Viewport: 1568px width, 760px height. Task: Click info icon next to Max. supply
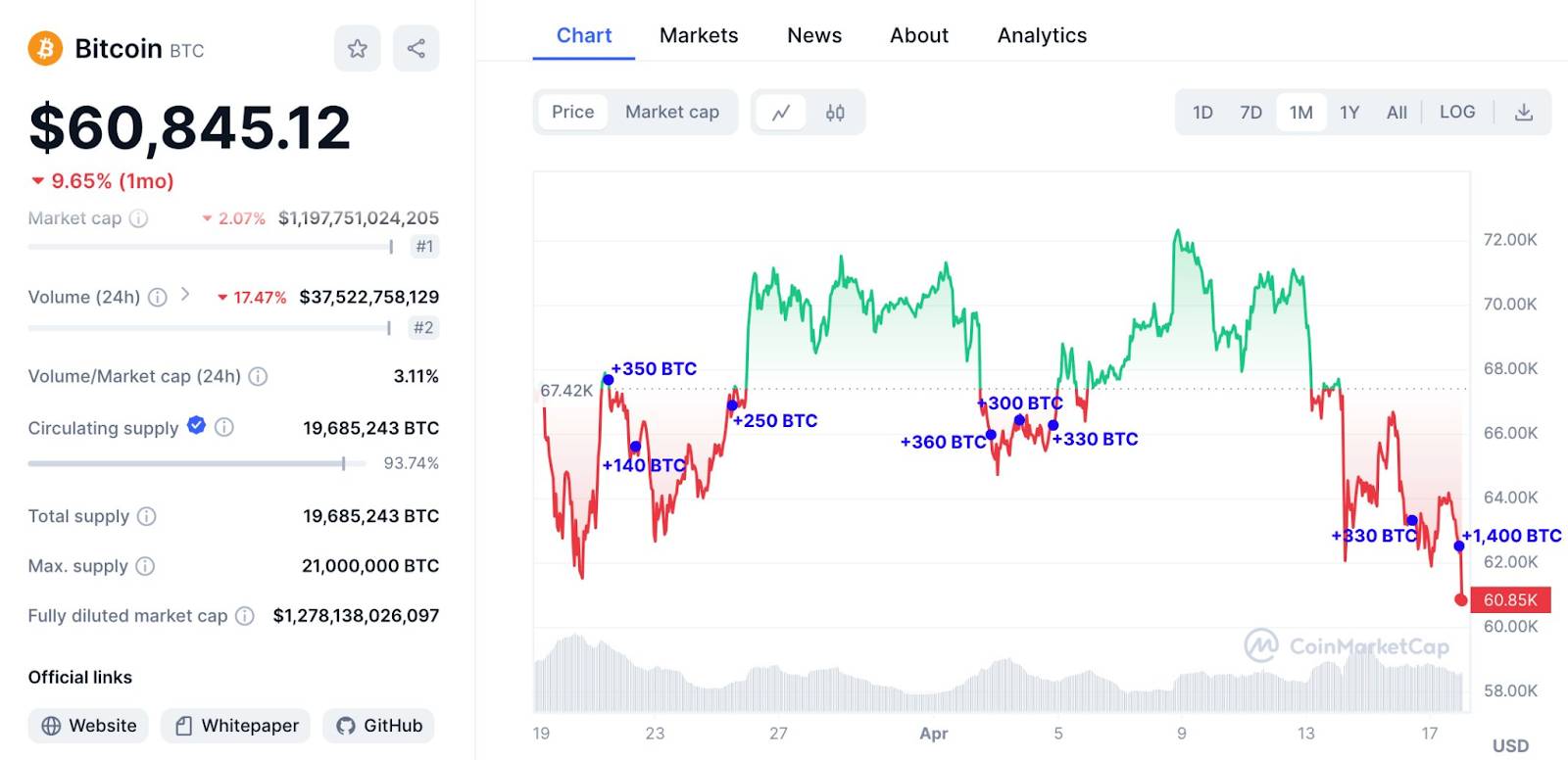(x=145, y=566)
